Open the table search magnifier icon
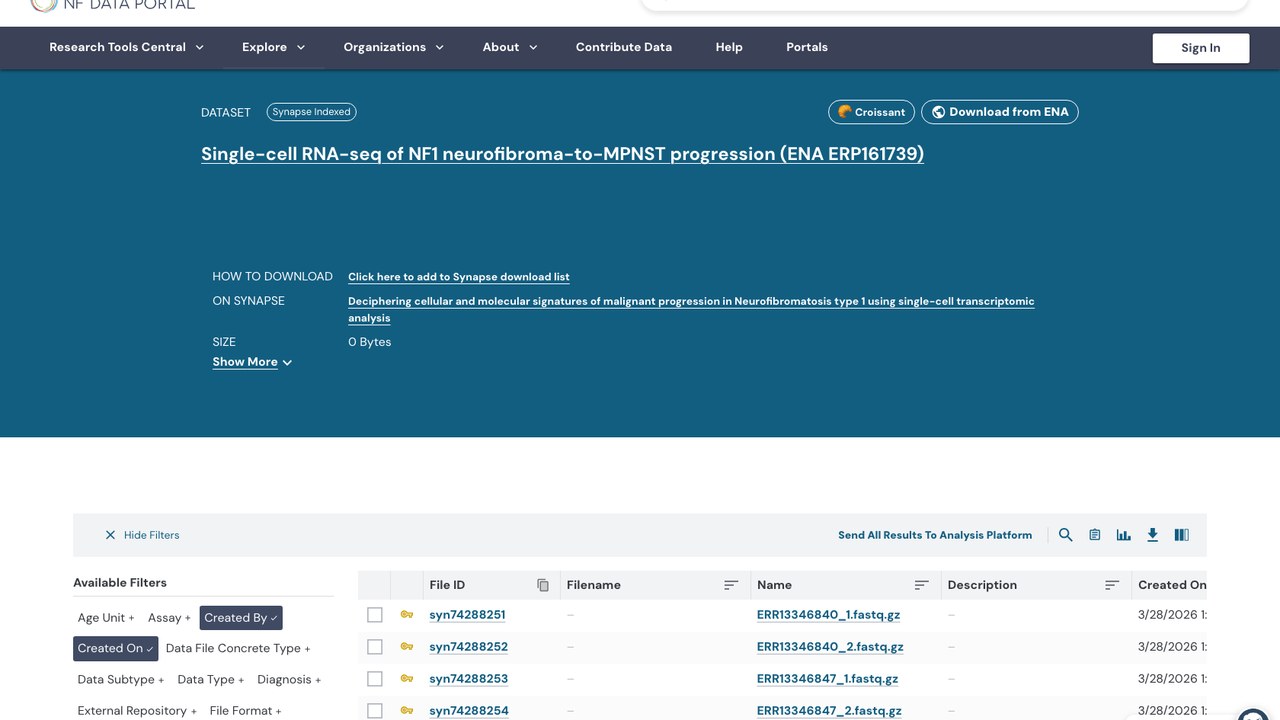1280x720 pixels. tap(1066, 535)
